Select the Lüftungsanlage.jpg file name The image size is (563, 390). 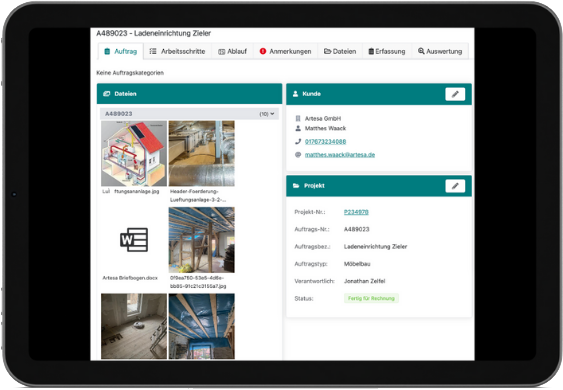pos(131,191)
